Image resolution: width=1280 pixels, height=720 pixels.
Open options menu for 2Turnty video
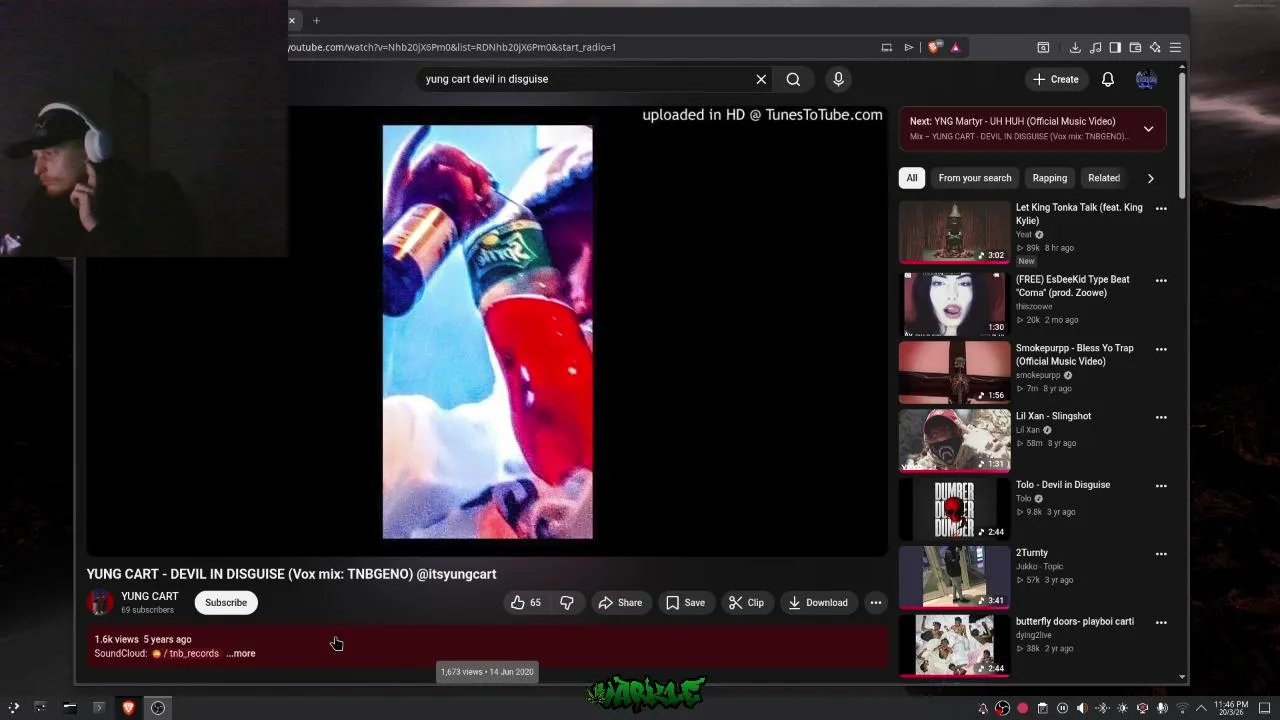(x=1161, y=554)
